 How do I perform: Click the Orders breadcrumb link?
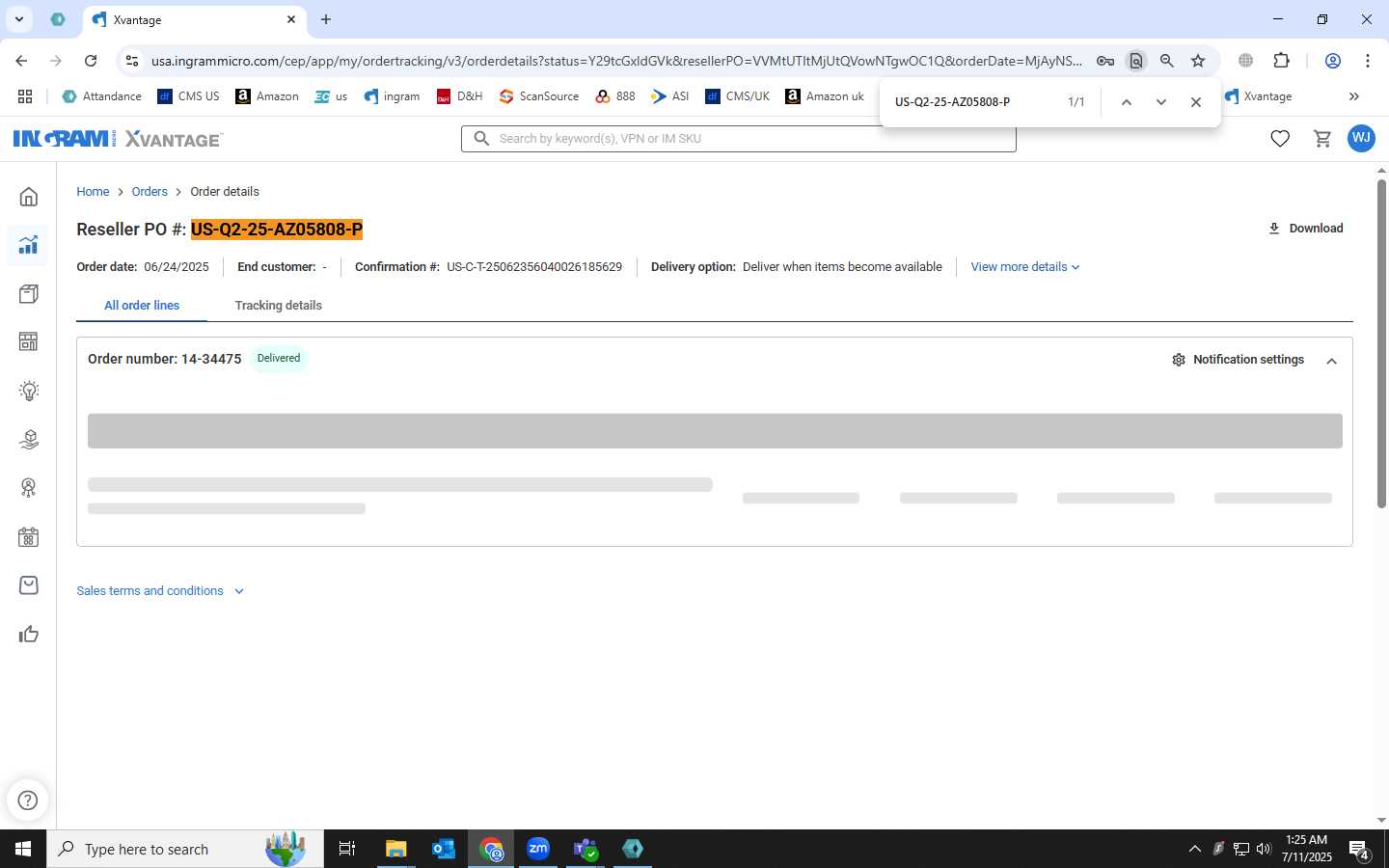[x=150, y=192]
